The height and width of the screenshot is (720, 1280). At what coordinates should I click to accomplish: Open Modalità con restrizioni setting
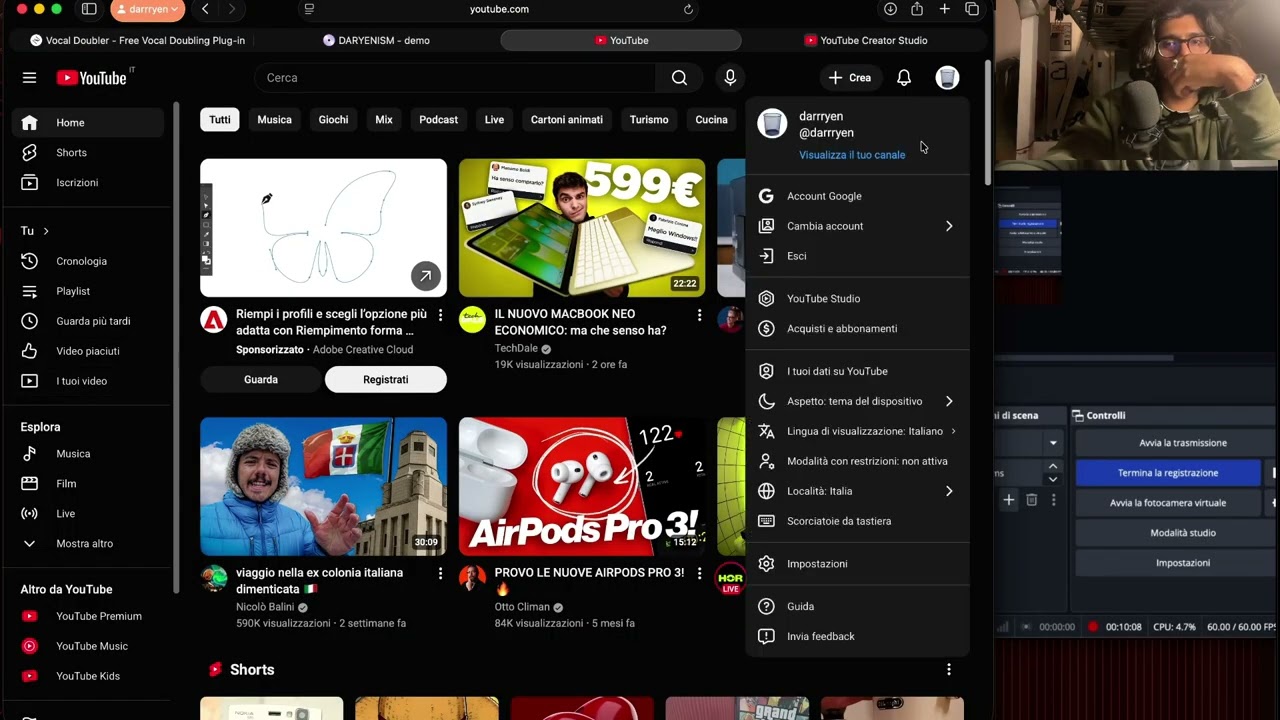(857, 461)
